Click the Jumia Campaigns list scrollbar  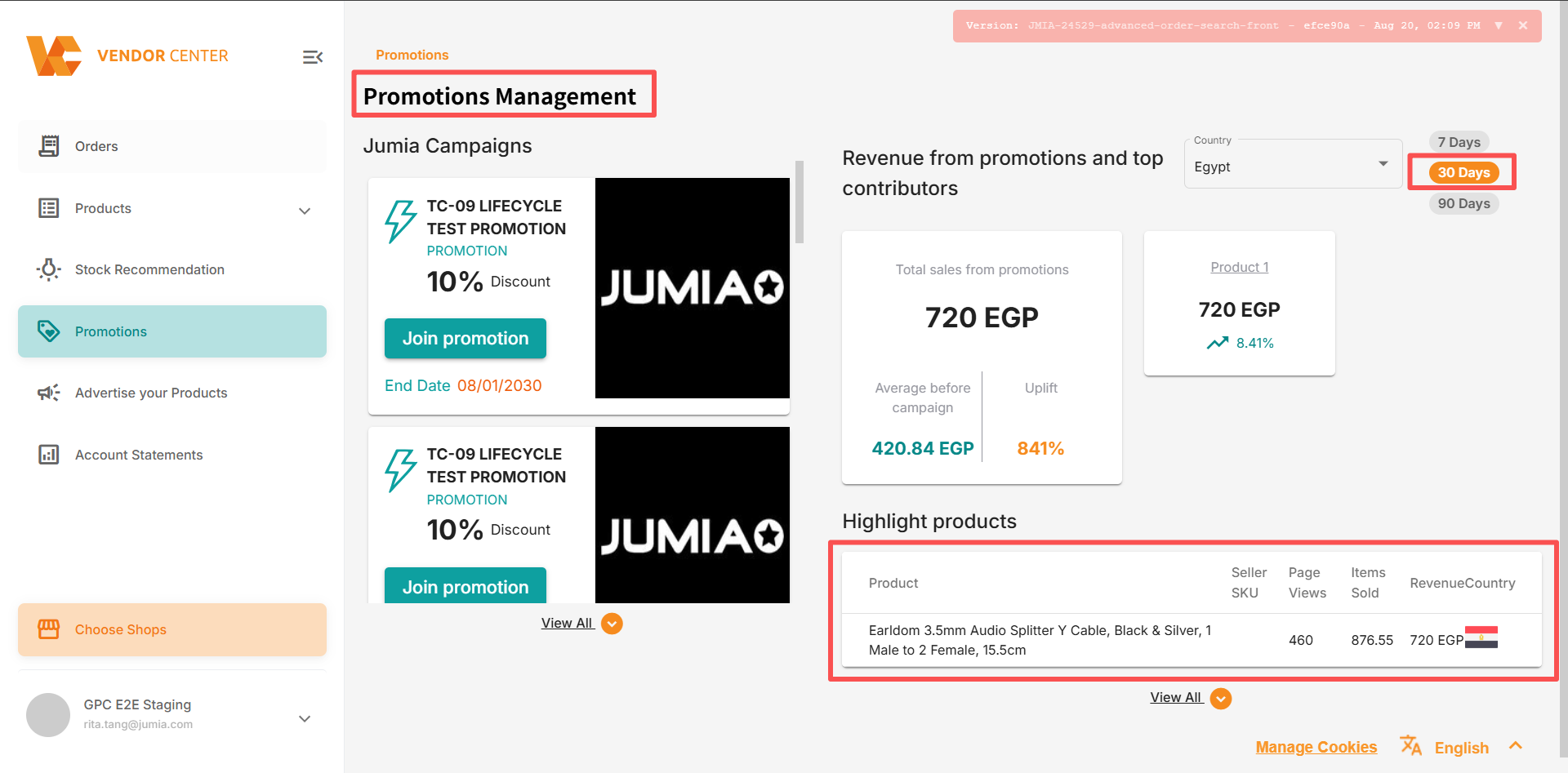[x=800, y=202]
